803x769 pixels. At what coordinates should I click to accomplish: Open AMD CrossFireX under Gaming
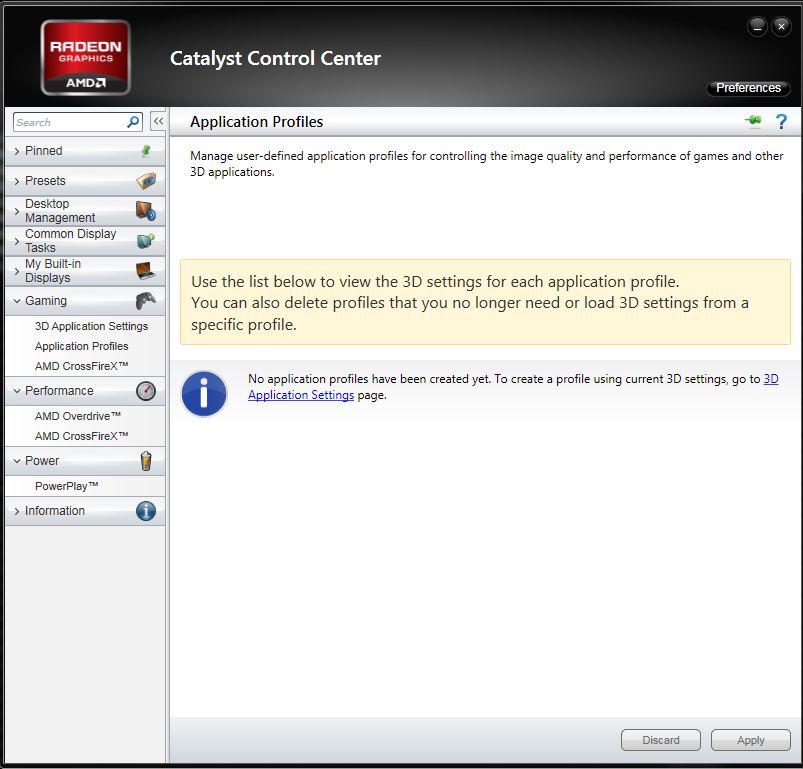(x=81, y=366)
